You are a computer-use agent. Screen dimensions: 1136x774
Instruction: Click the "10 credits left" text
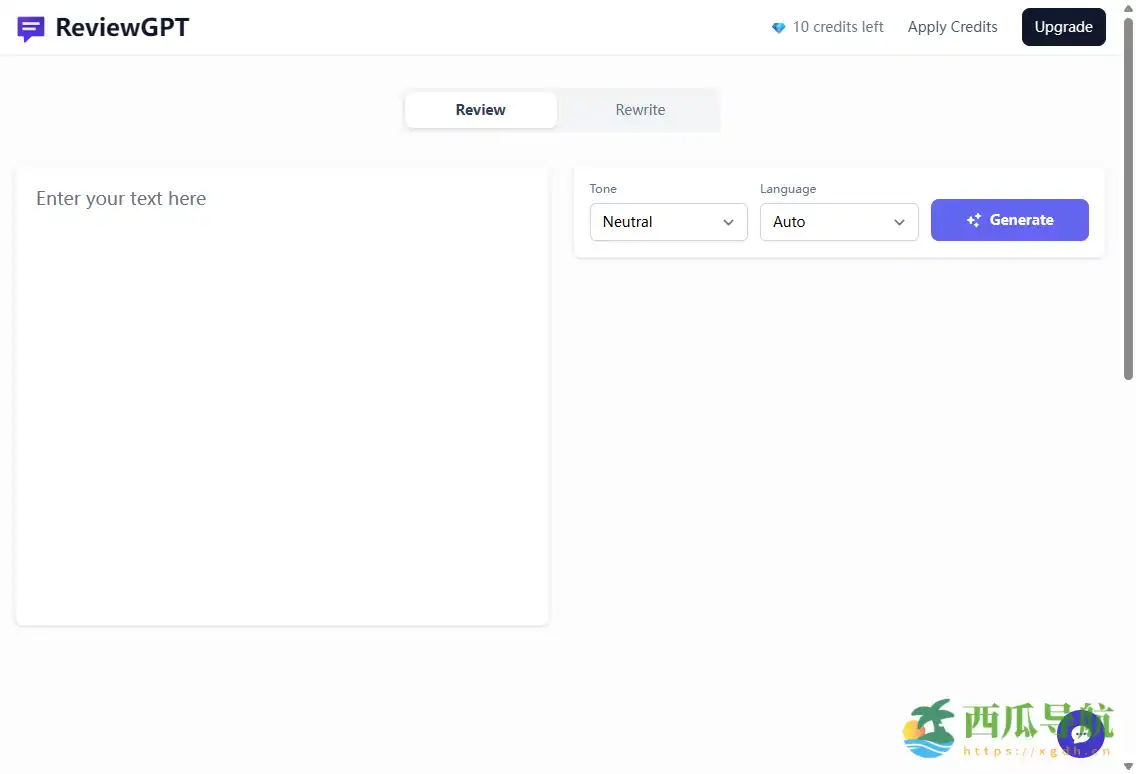coord(838,27)
